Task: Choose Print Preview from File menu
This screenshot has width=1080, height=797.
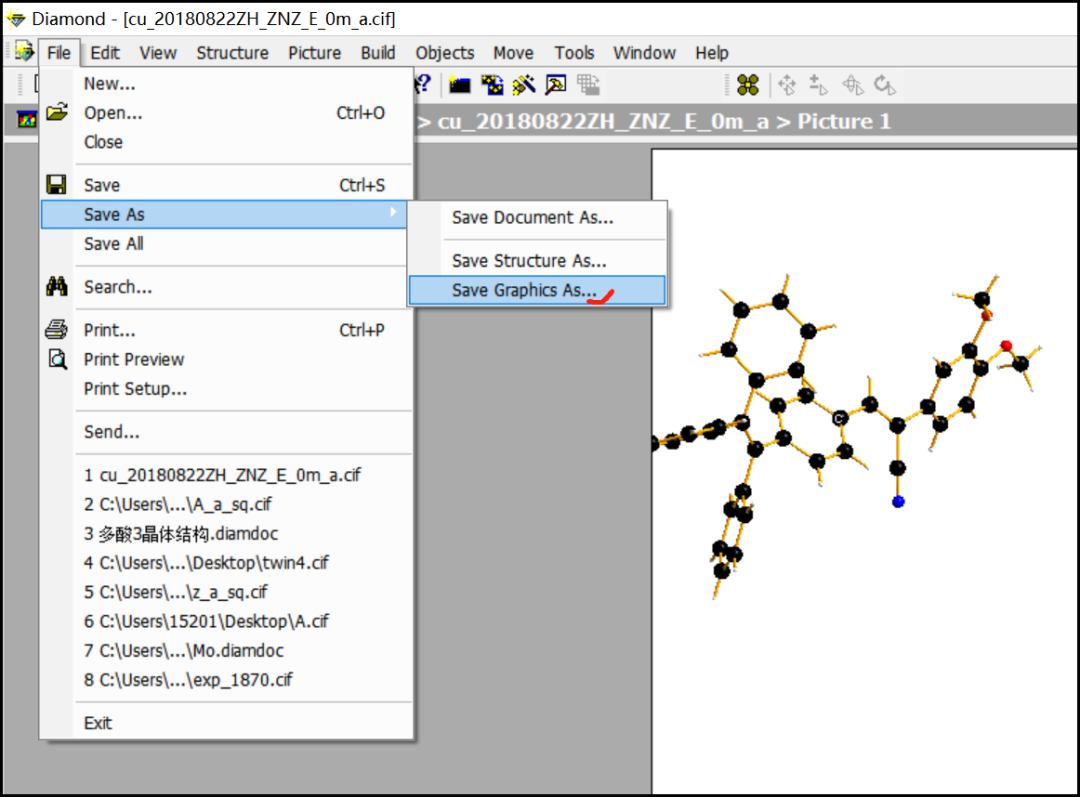Action: tap(134, 359)
